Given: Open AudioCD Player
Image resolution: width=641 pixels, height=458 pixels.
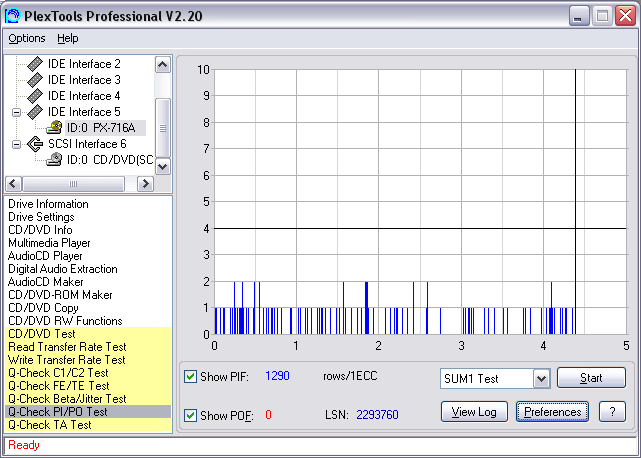Looking at the screenshot, I should point(45,256).
